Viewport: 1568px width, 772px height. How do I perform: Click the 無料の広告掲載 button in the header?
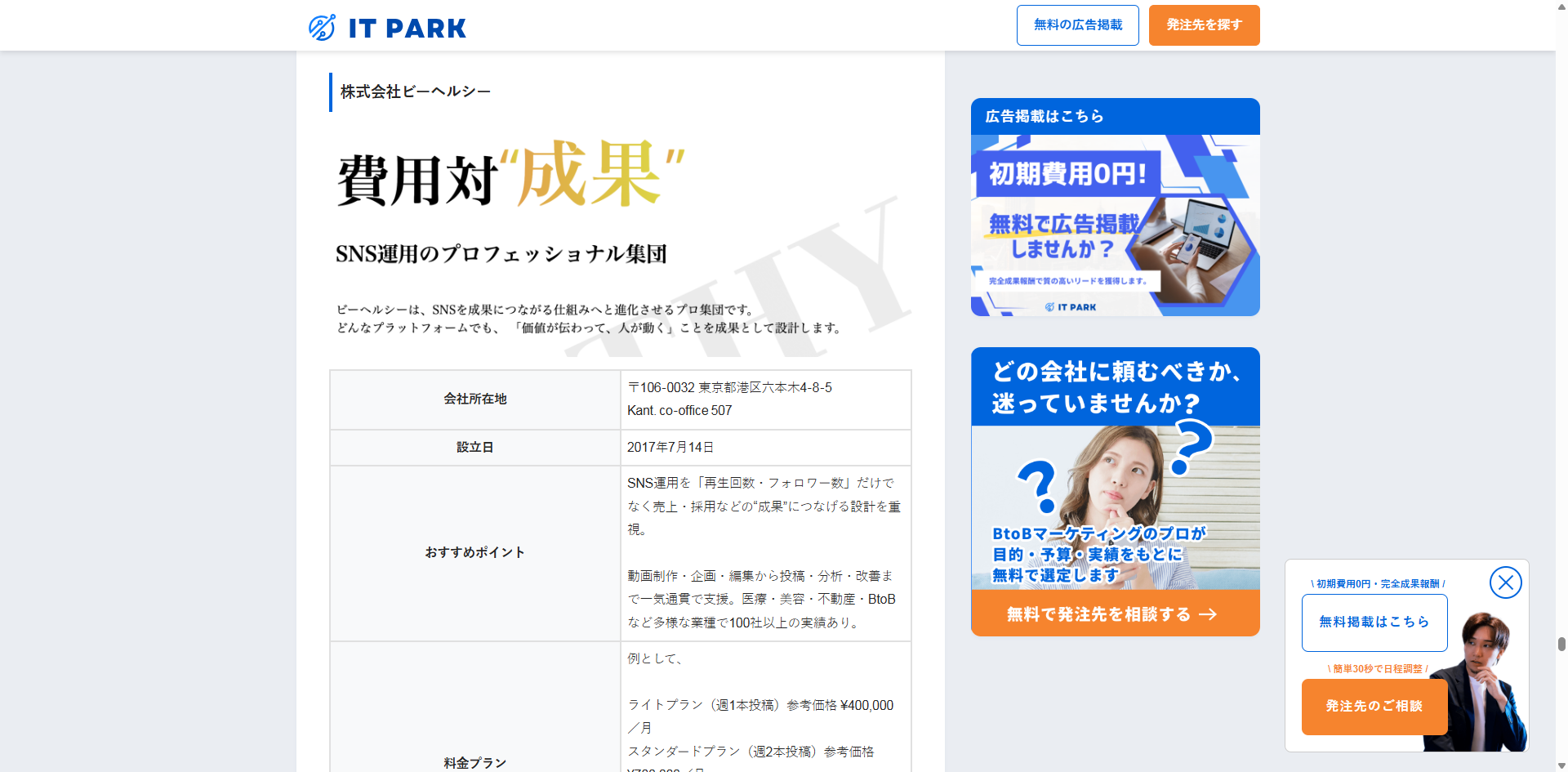(x=1077, y=25)
